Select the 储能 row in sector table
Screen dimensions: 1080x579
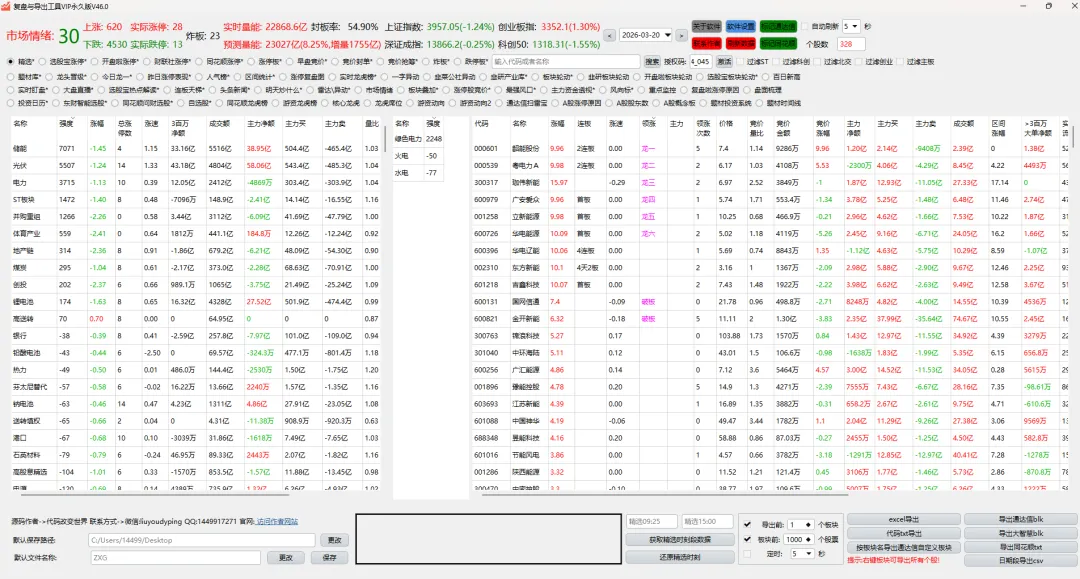tap(196, 149)
